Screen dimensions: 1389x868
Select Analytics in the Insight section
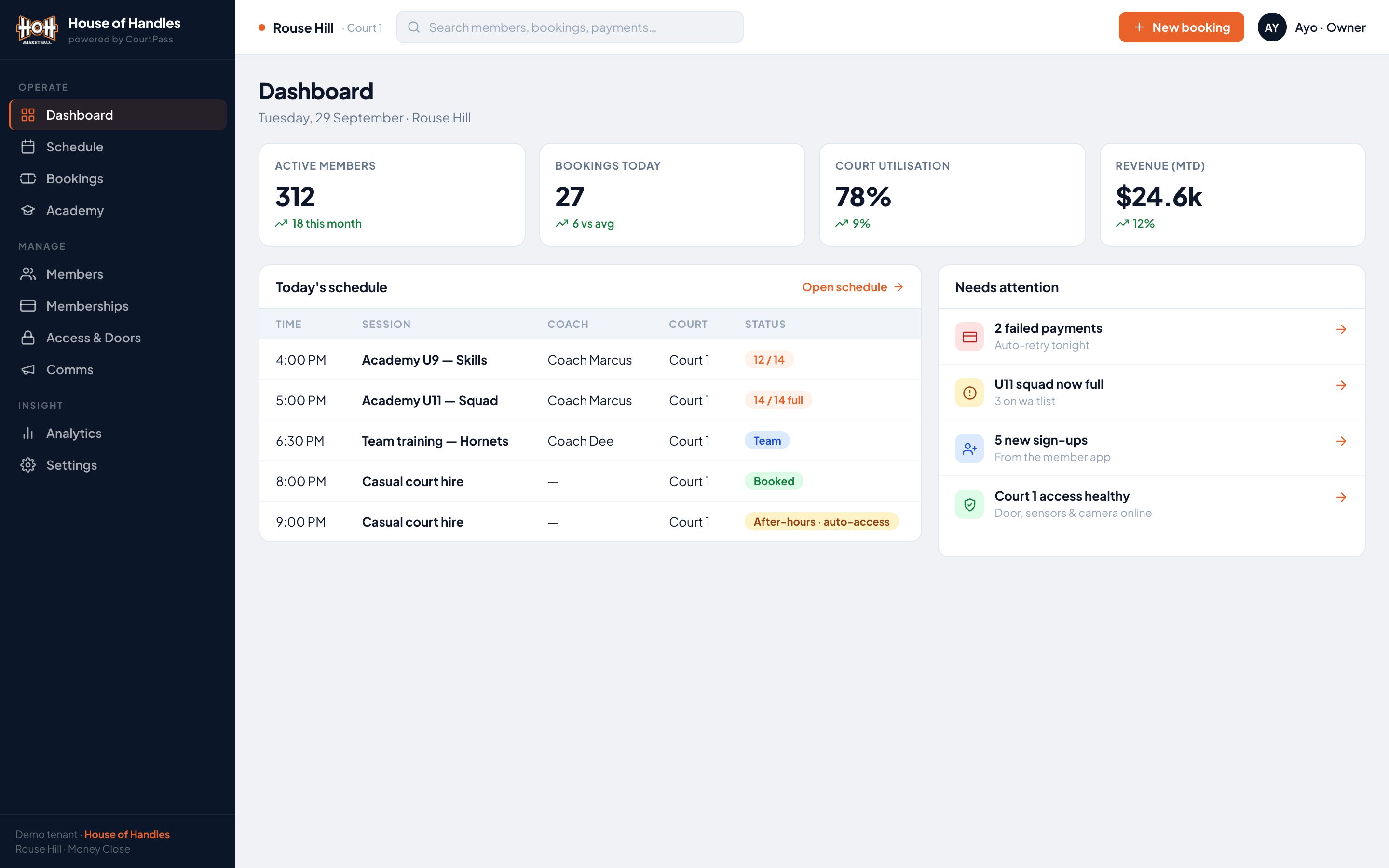point(118,433)
